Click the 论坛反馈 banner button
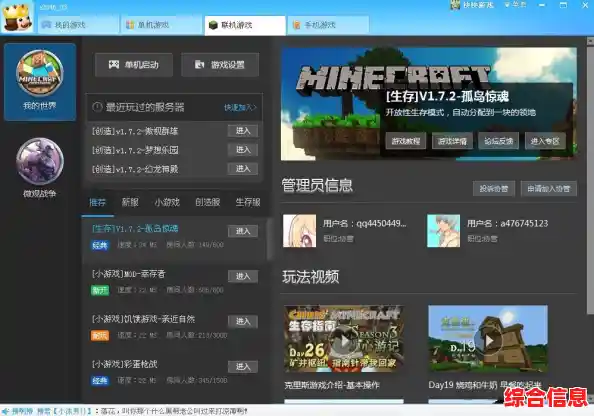This screenshot has width=594, height=416. click(x=499, y=141)
